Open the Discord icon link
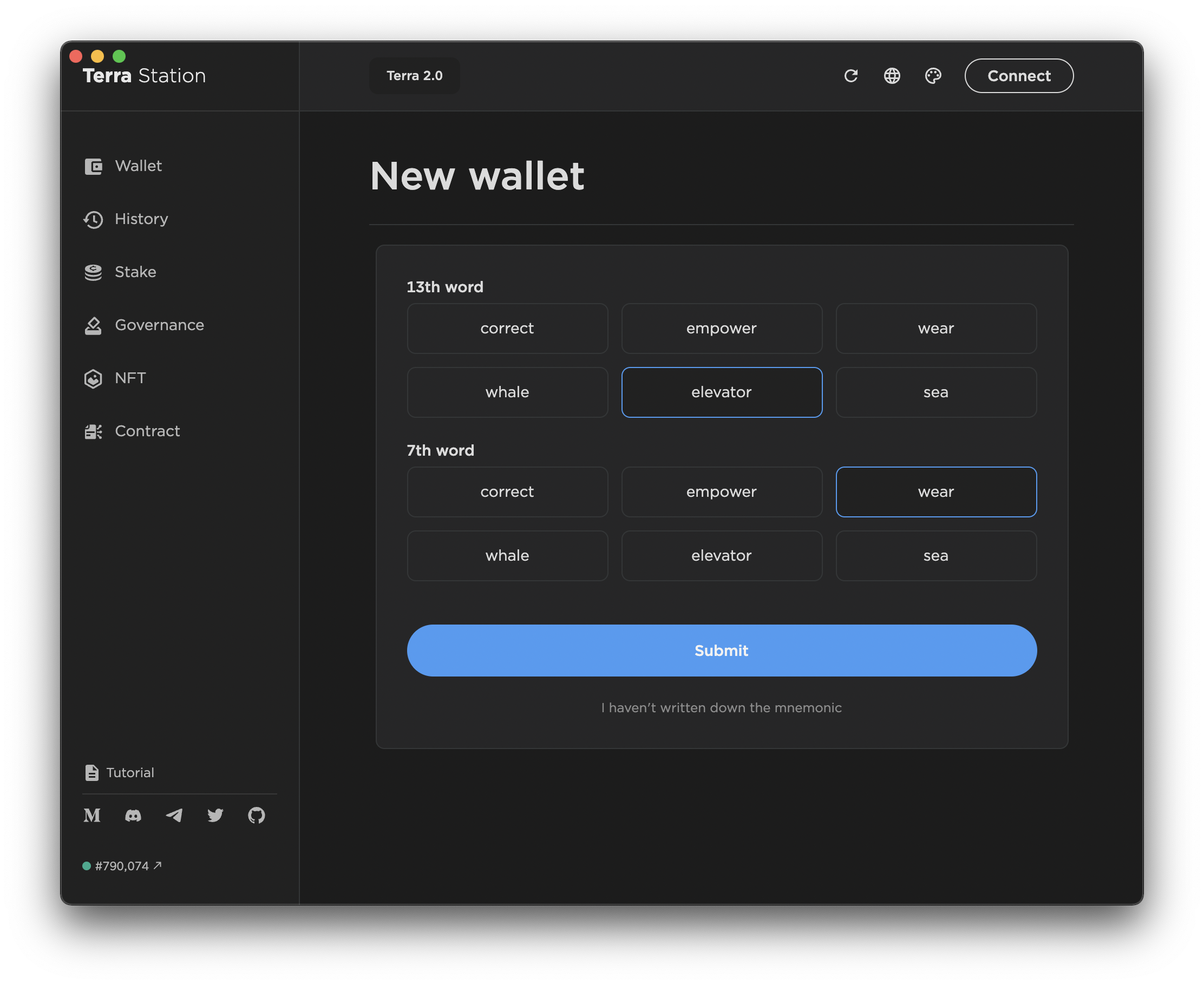The width and height of the screenshot is (1204, 985). tap(133, 816)
